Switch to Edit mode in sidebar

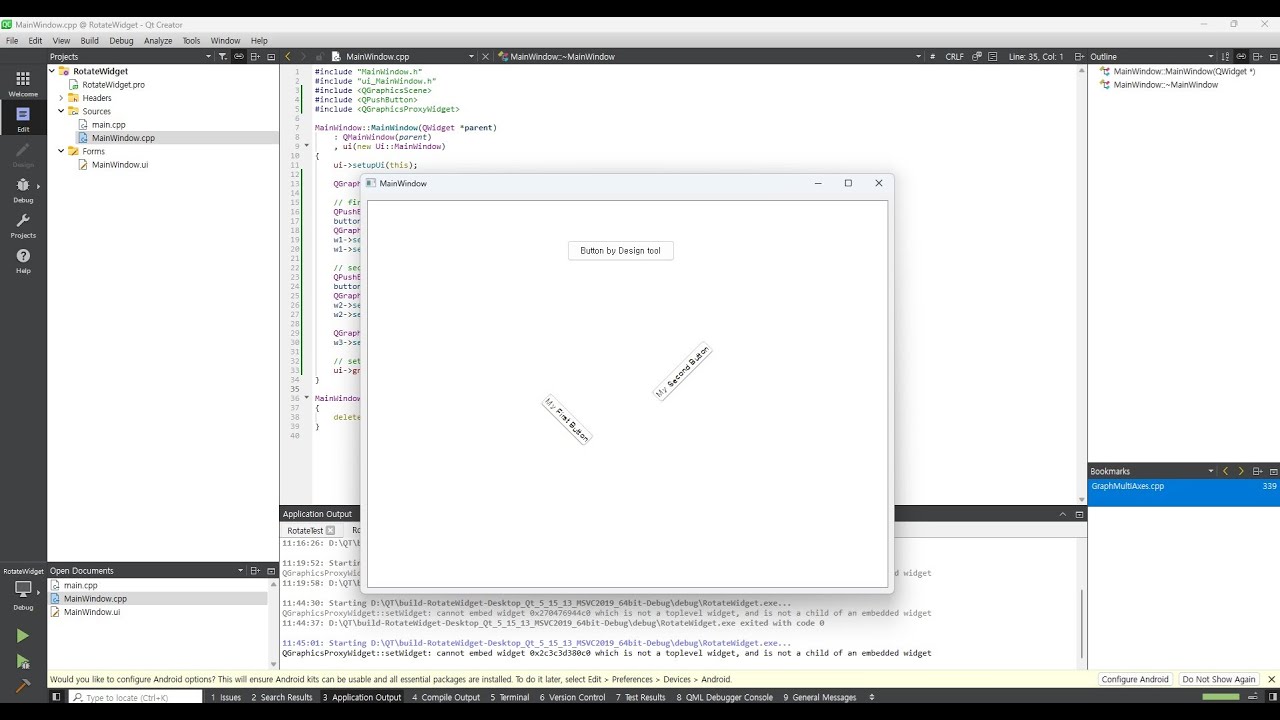tap(23, 119)
